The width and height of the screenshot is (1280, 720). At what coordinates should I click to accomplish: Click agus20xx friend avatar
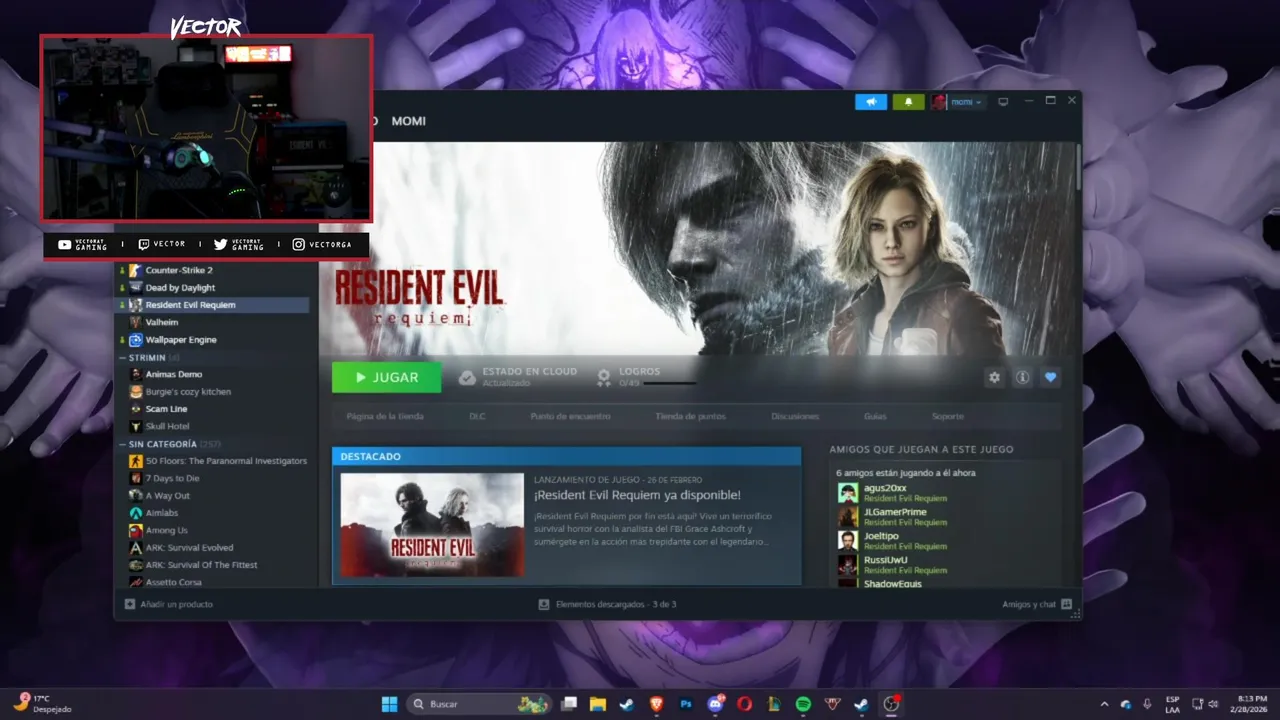(x=848, y=492)
